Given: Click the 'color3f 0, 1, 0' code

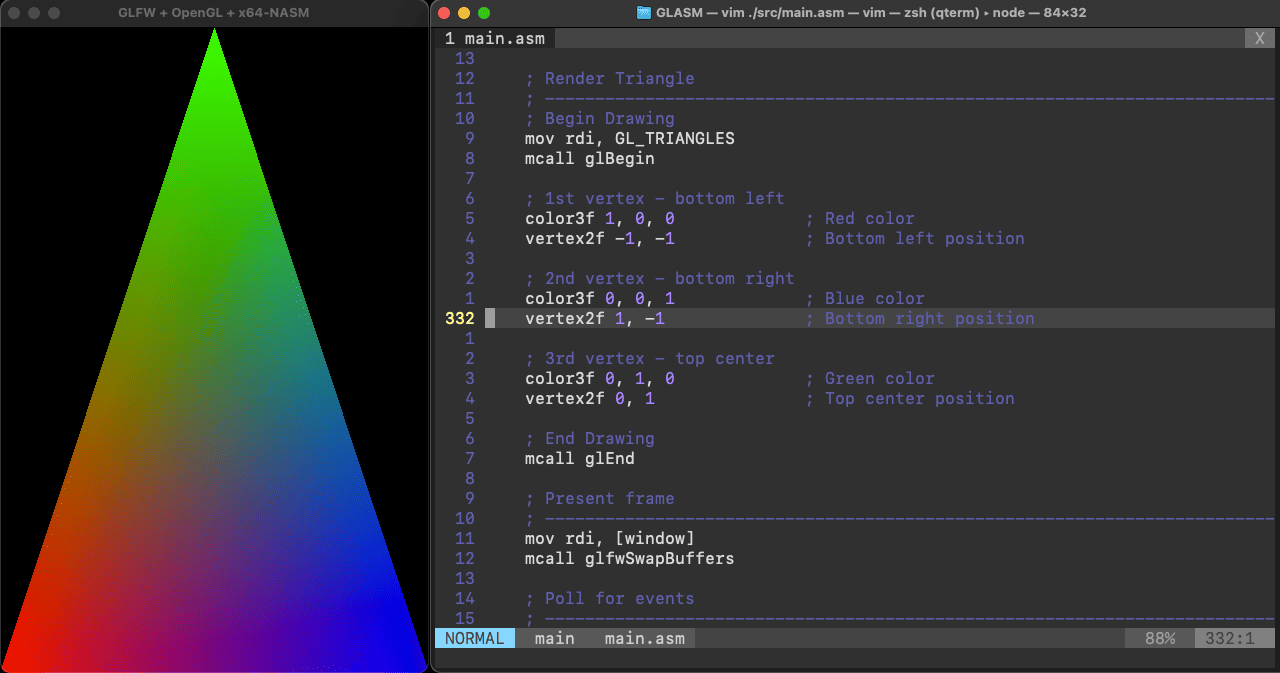Looking at the screenshot, I should [600, 379].
